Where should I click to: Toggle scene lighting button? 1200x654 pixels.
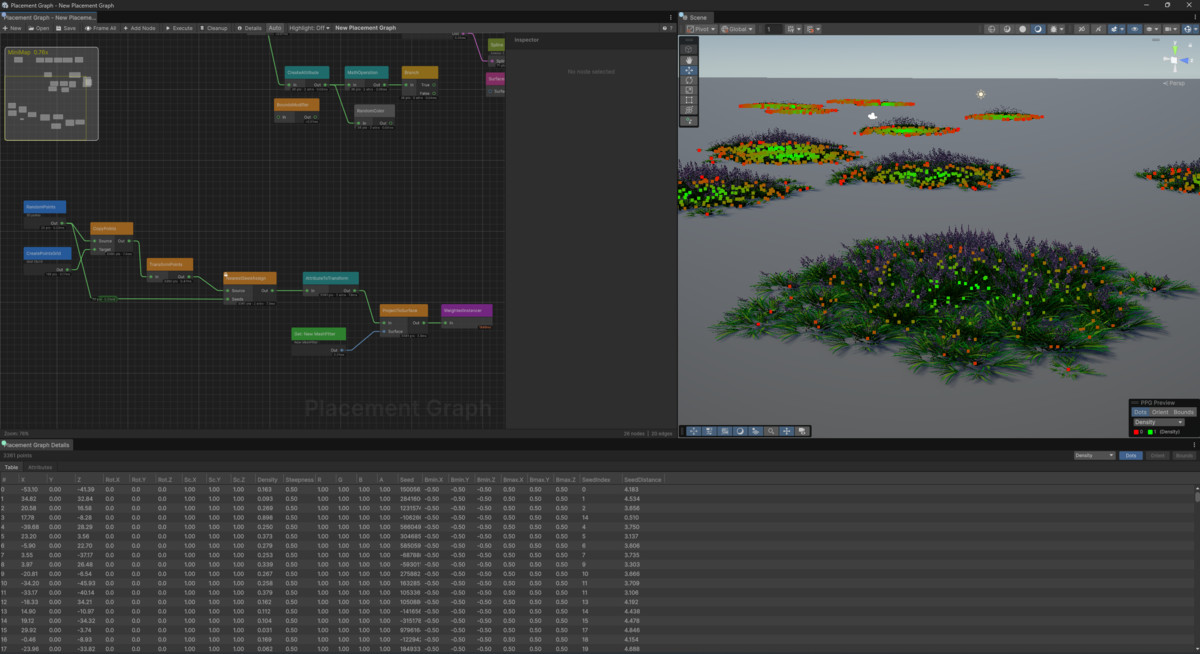point(1023,29)
